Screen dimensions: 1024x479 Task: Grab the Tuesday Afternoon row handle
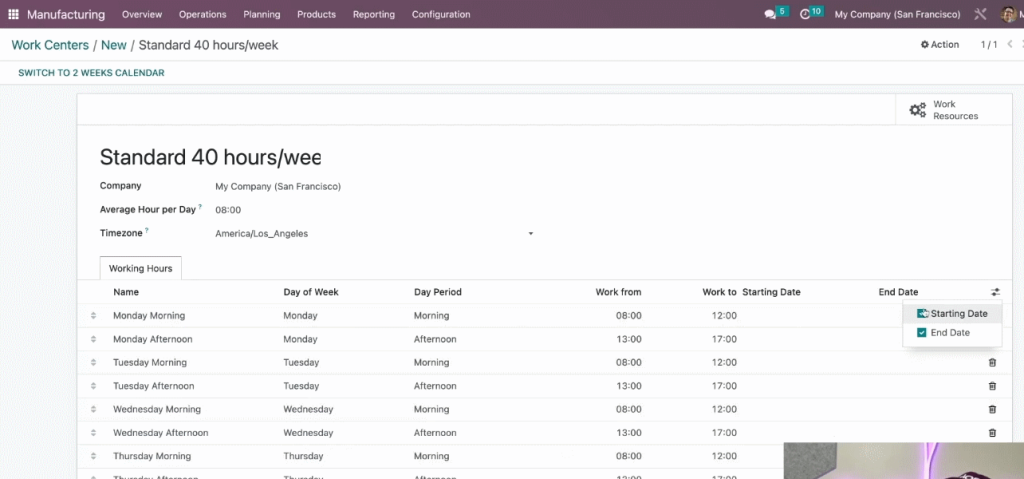click(93, 386)
